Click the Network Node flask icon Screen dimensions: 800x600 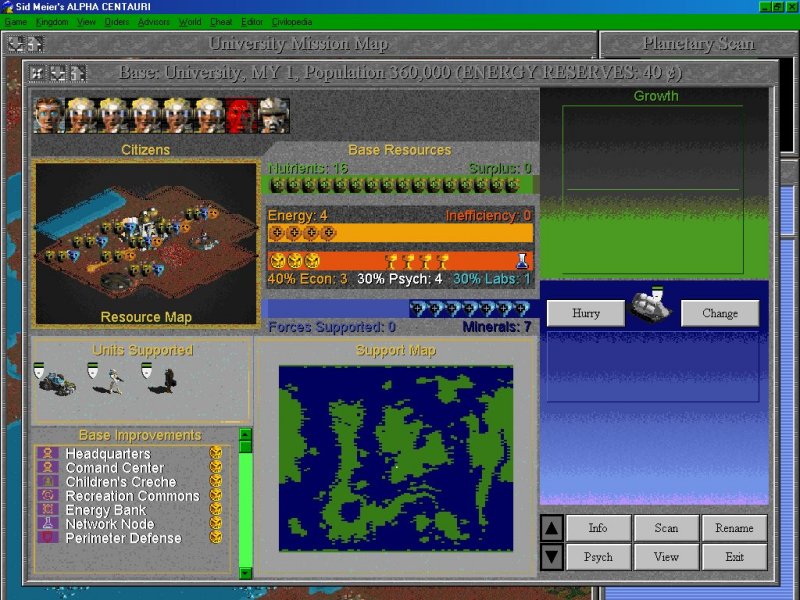pos(47,523)
